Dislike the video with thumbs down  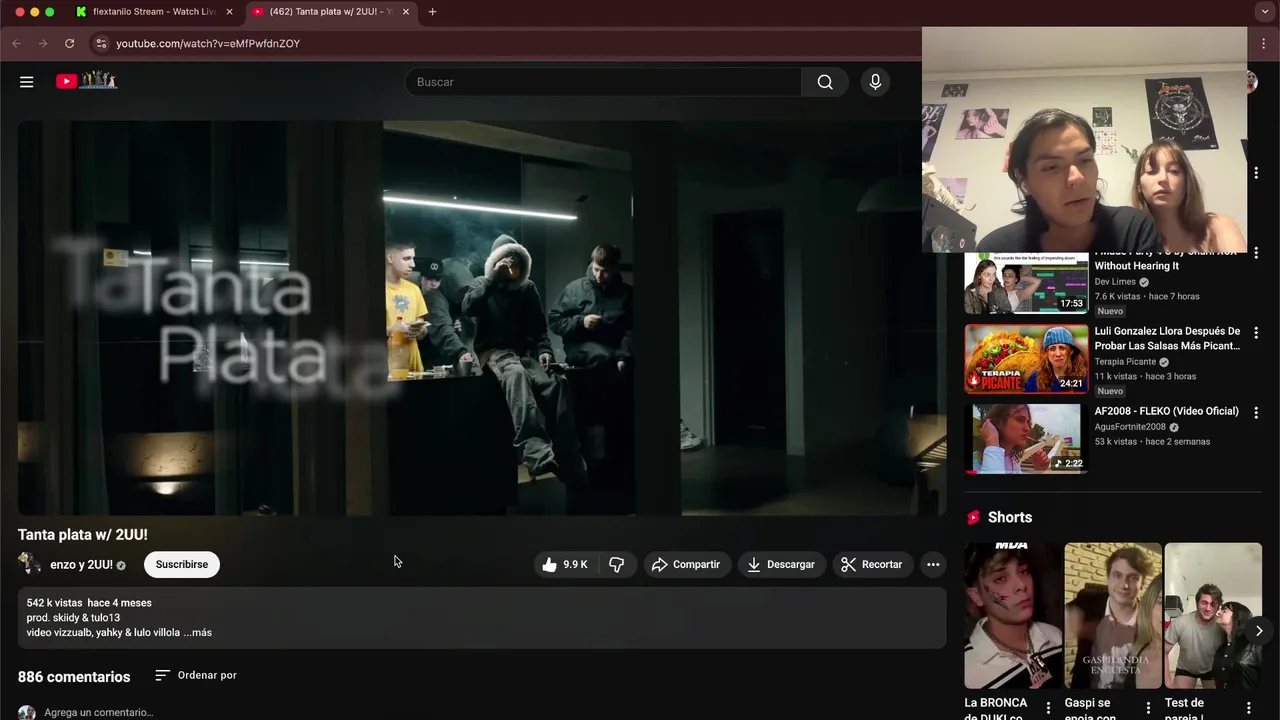[x=617, y=565]
